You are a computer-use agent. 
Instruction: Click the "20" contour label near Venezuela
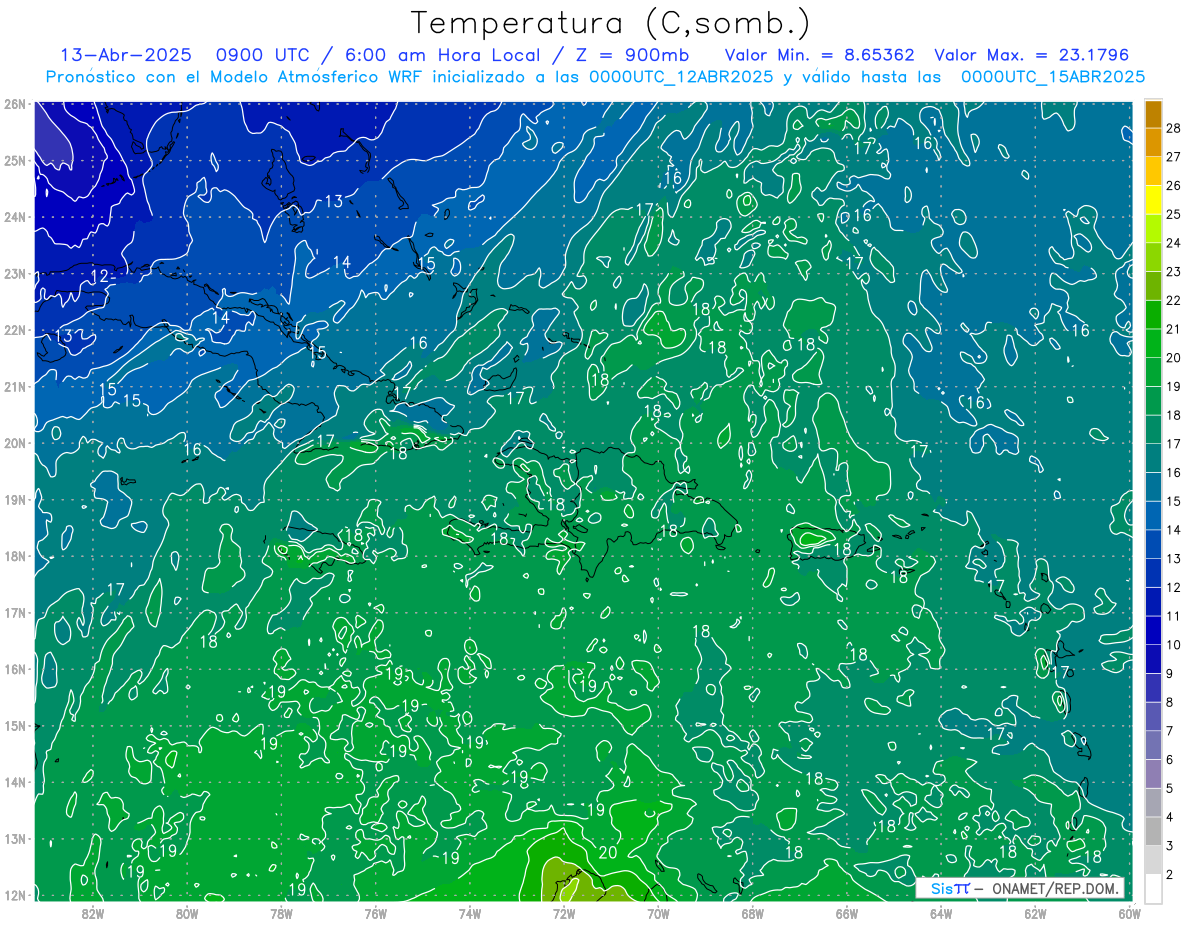608,853
